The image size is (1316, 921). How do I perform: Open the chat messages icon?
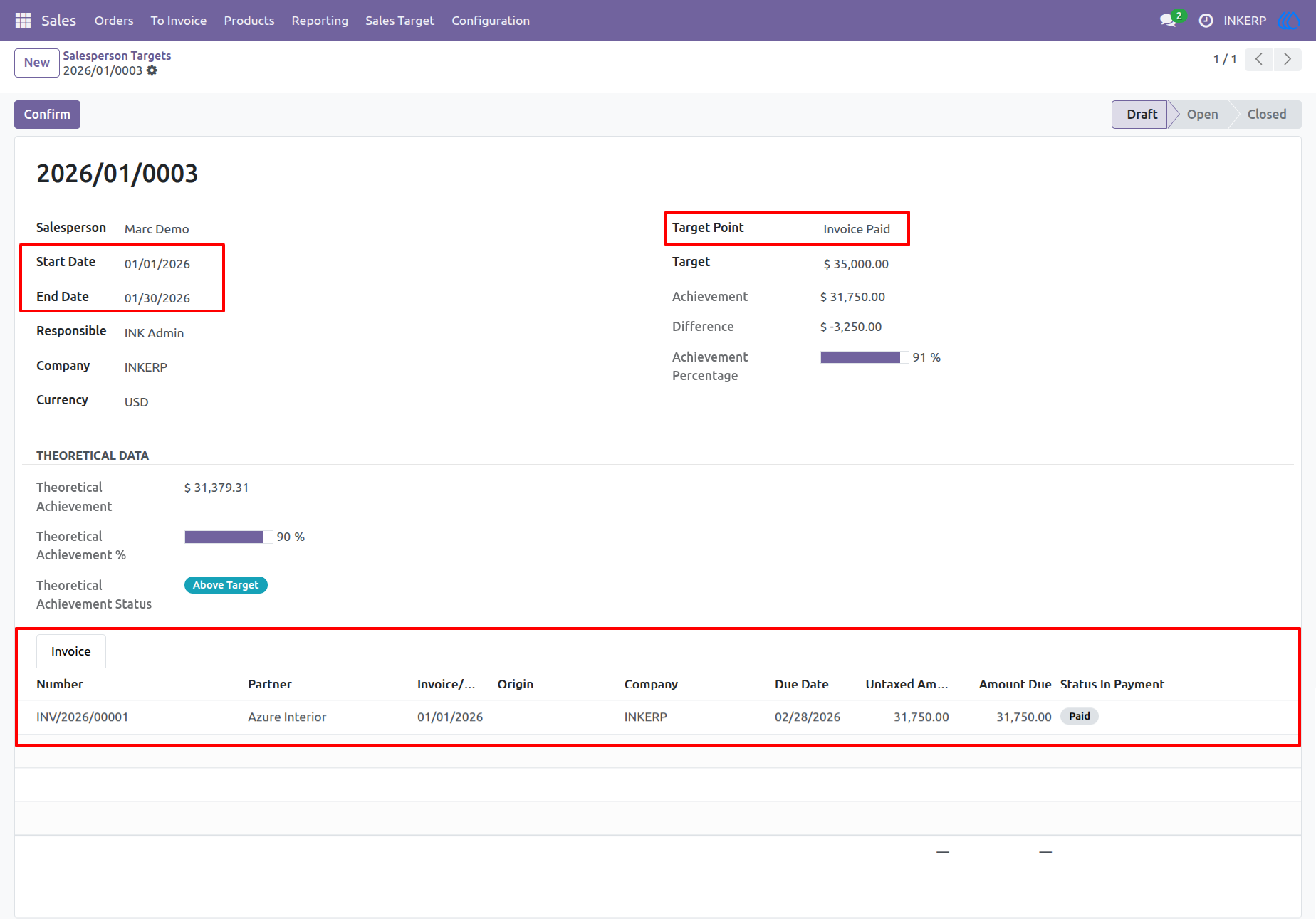tap(1169, 21)
